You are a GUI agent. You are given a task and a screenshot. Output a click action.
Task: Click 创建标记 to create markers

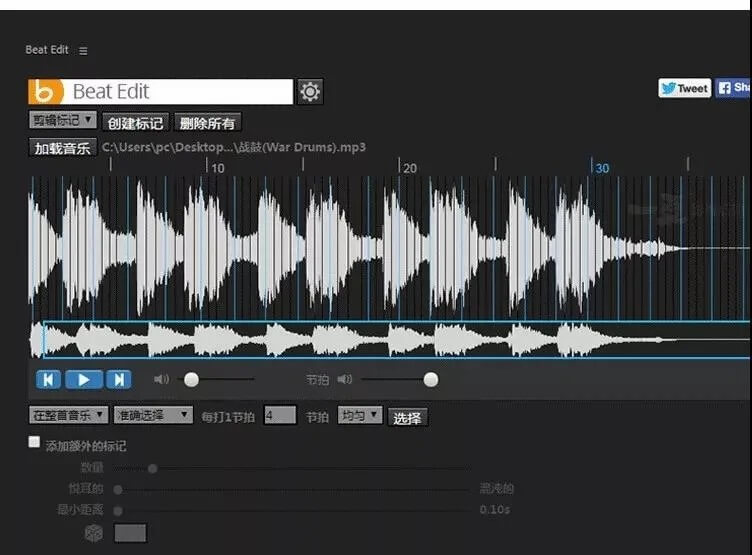pyautogui.click(x=135, y=123)
